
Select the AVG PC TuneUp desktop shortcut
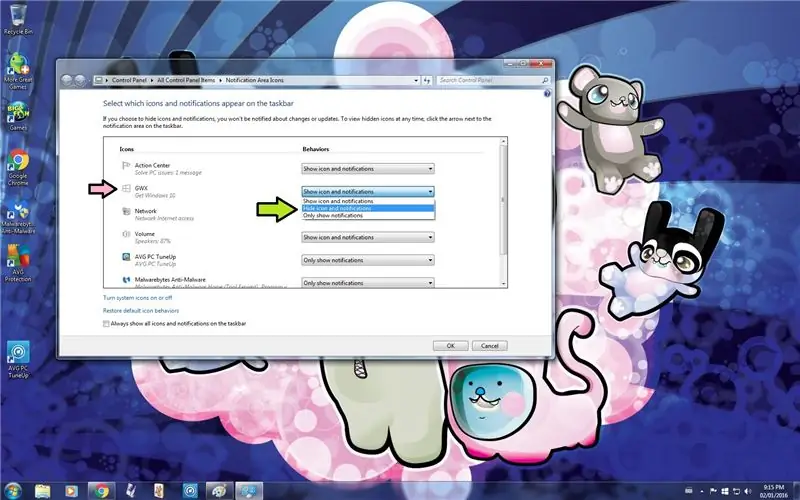click(x=18, y=360)
